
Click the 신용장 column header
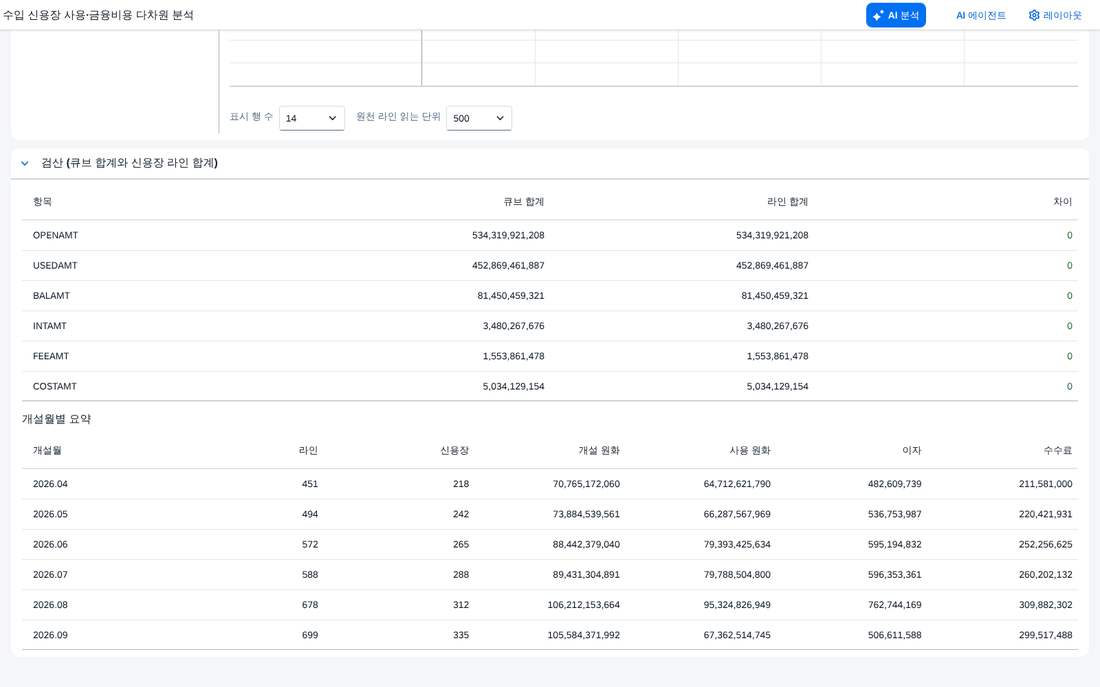[454, 451]
